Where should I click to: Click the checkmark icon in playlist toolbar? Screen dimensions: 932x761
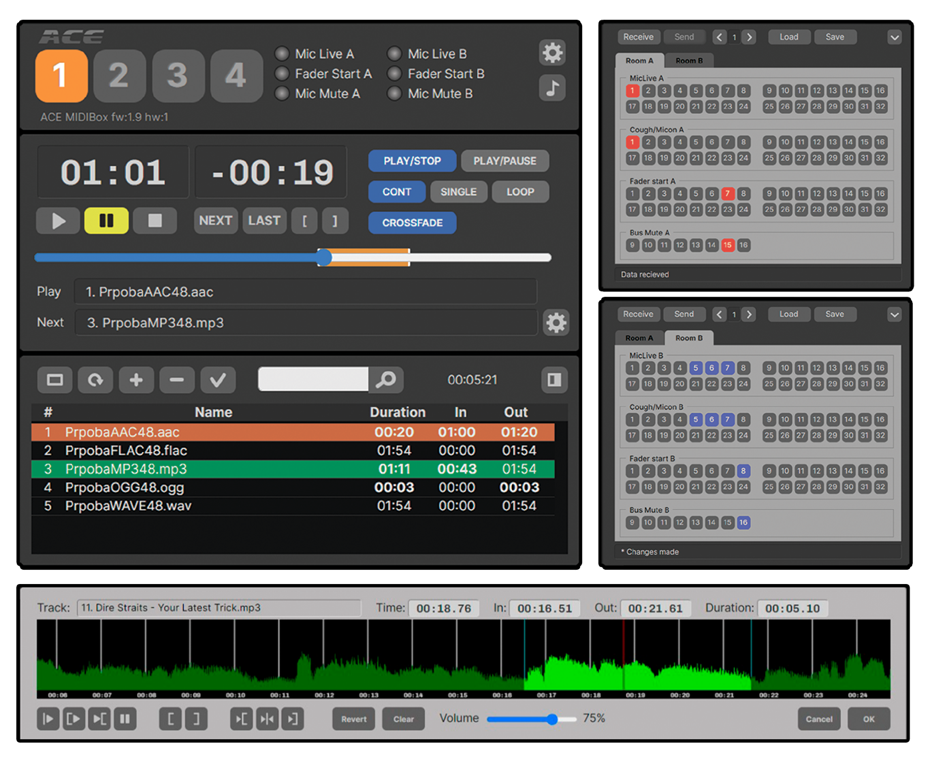point(218,380)
